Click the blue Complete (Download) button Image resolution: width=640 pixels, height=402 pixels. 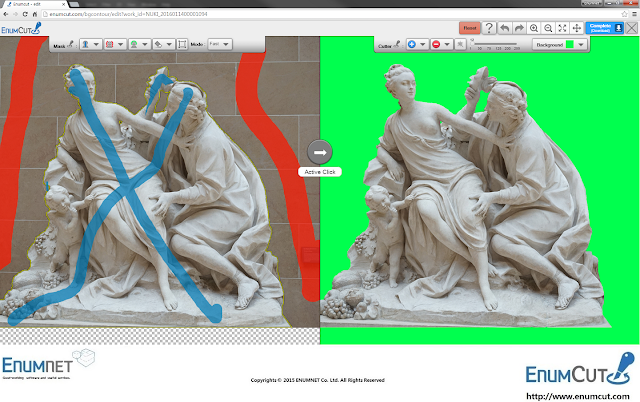click(604, 28)
